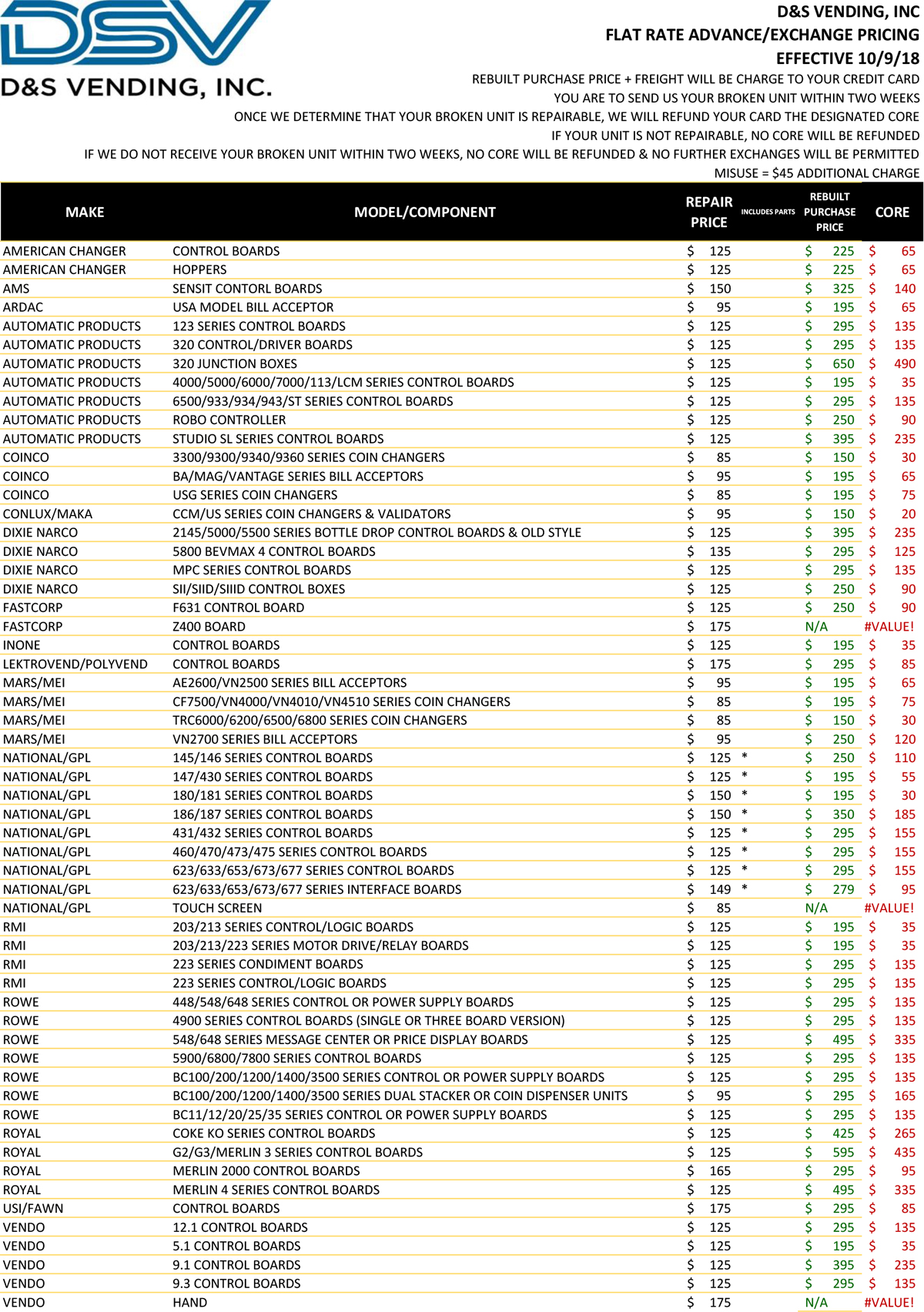Screen dimensions: 924x1312
Task: Click the 140 core value for AMS
Action: coord(905,289)
